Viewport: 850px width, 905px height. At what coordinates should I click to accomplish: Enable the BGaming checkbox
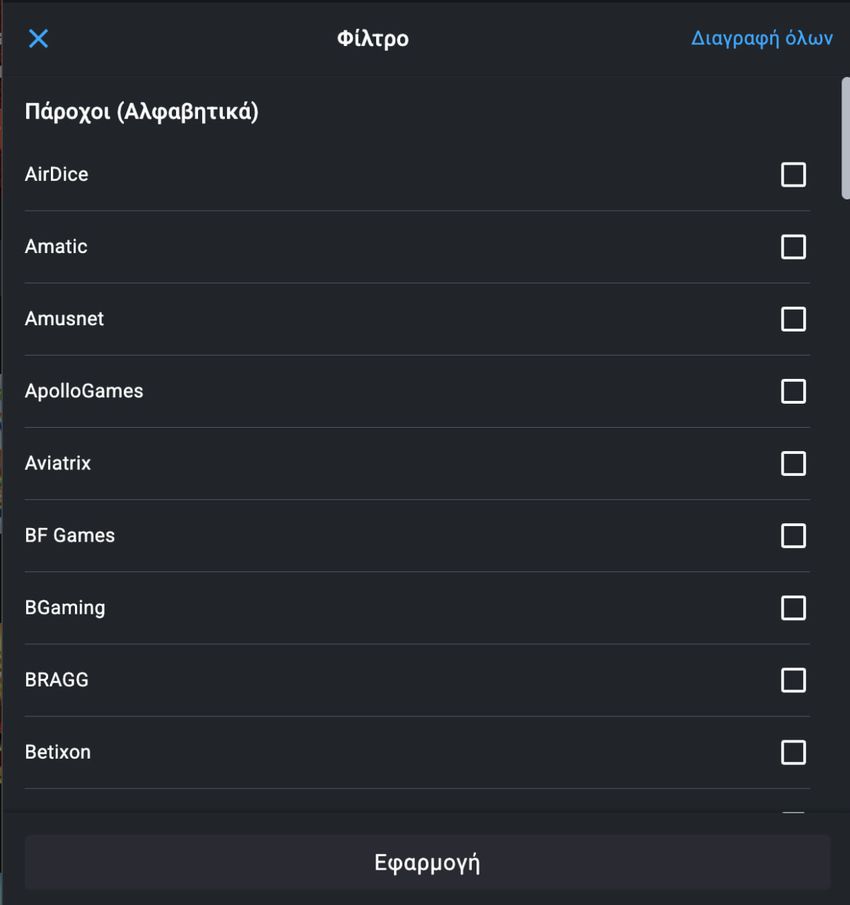click(793, 608)
